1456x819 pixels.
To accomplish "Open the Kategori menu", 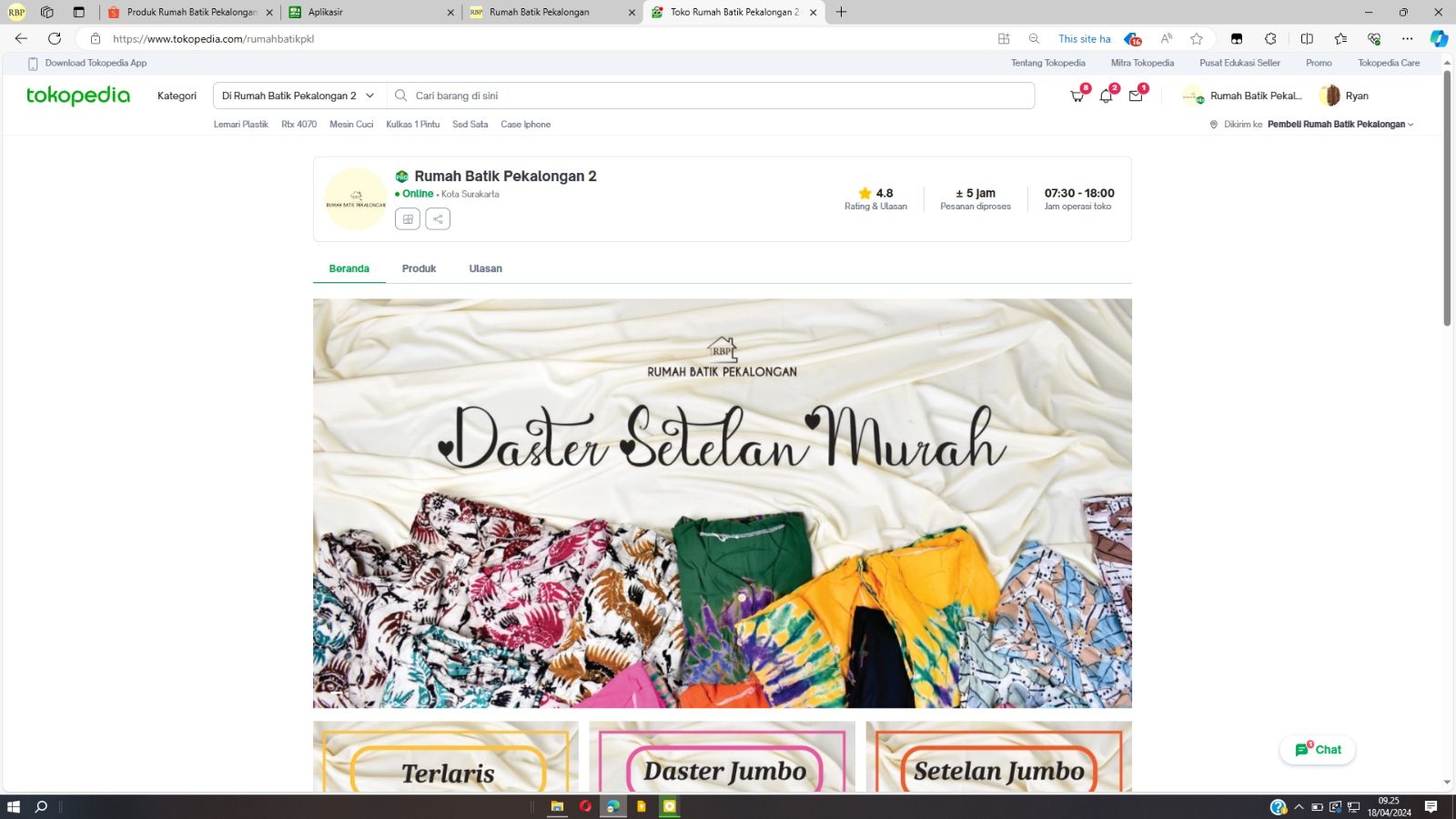I will (177, 96).
